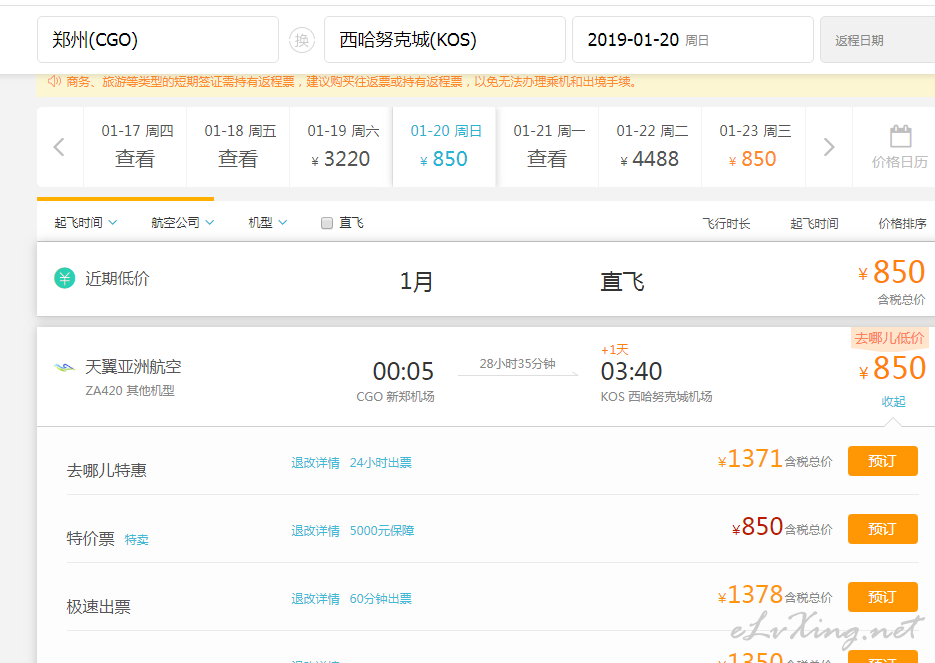Swap departure and destination cities
The width and height of the screenshot is (935, 663).
point(302,40)
